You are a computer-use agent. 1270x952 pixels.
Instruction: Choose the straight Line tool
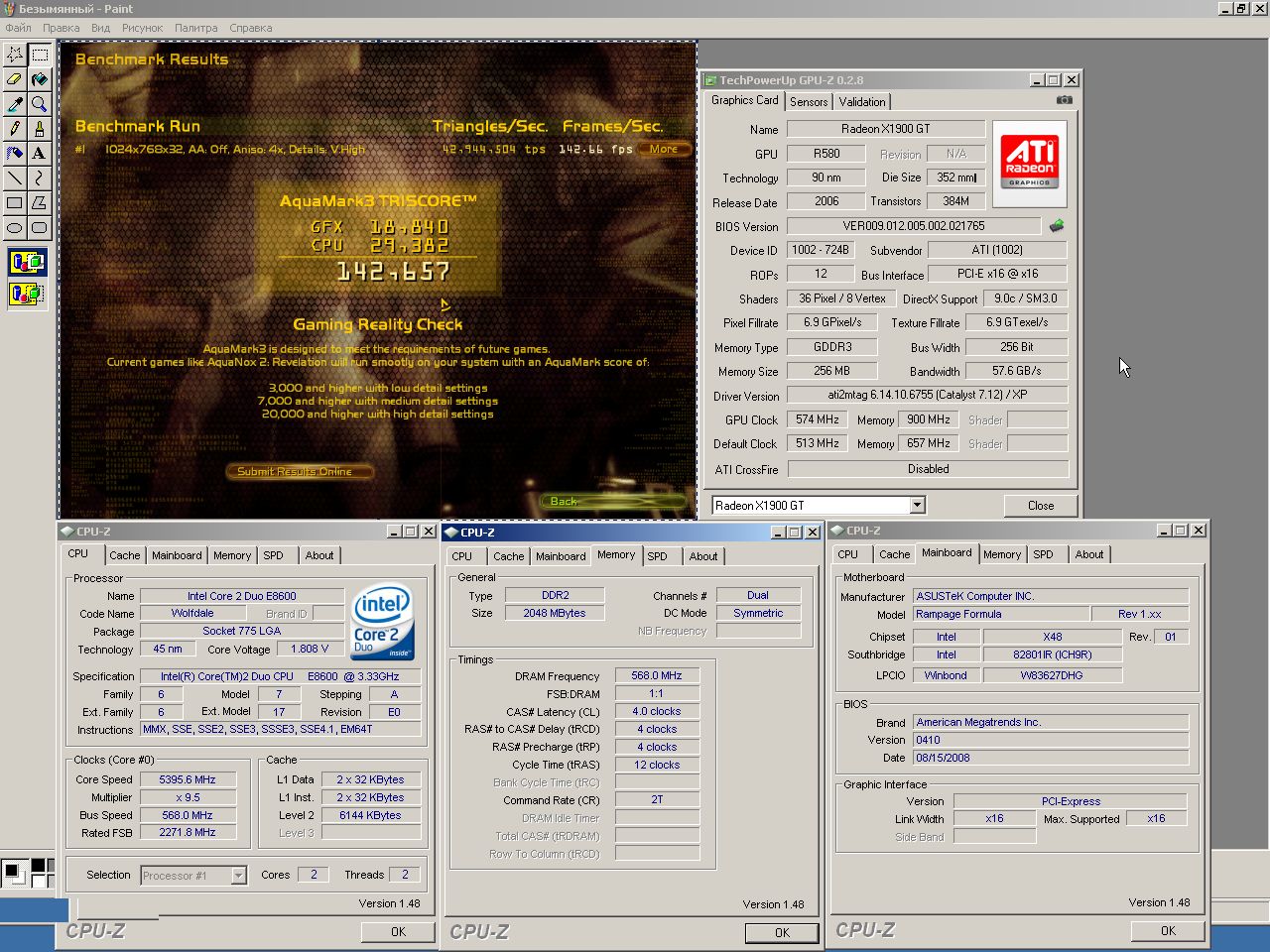[15, 178]
